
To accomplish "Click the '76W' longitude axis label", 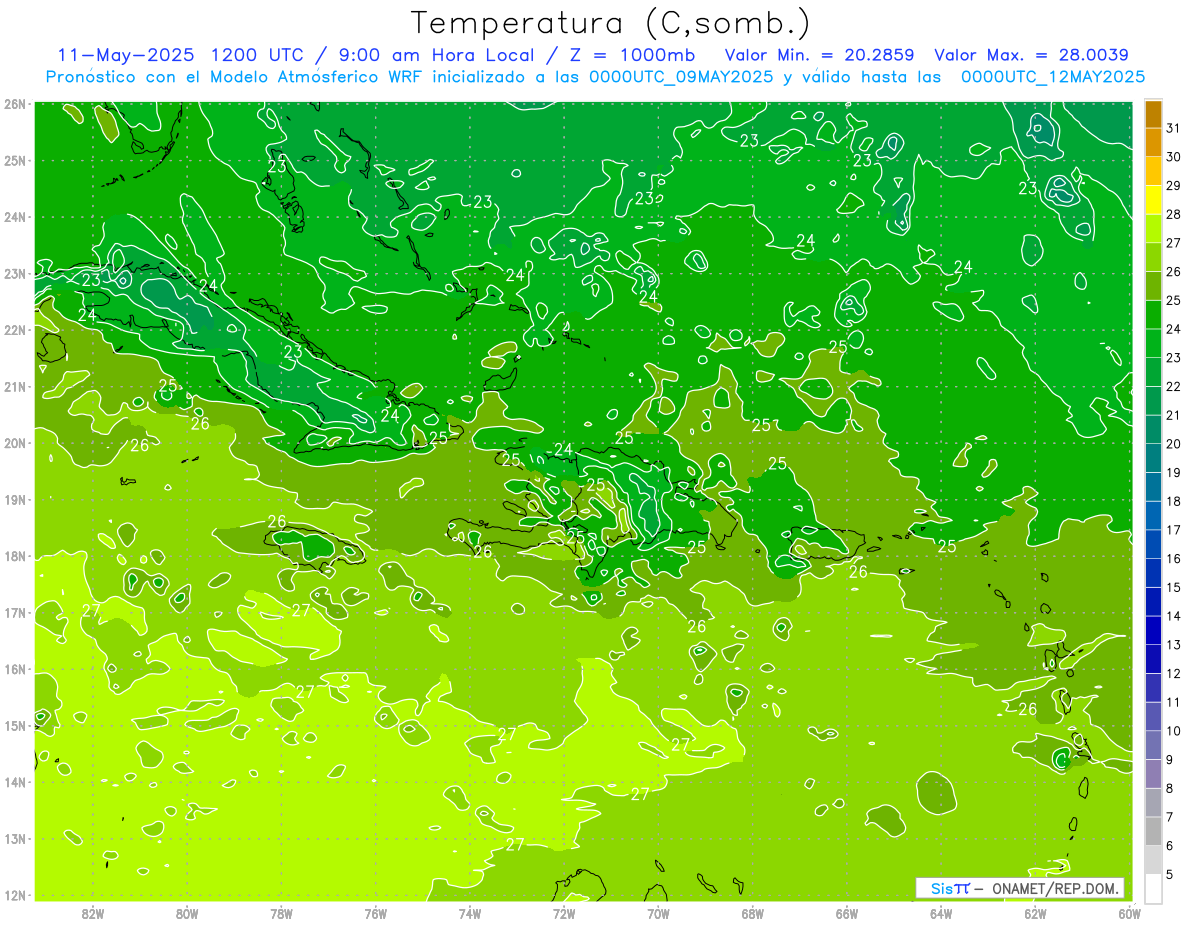I will 376,913.
